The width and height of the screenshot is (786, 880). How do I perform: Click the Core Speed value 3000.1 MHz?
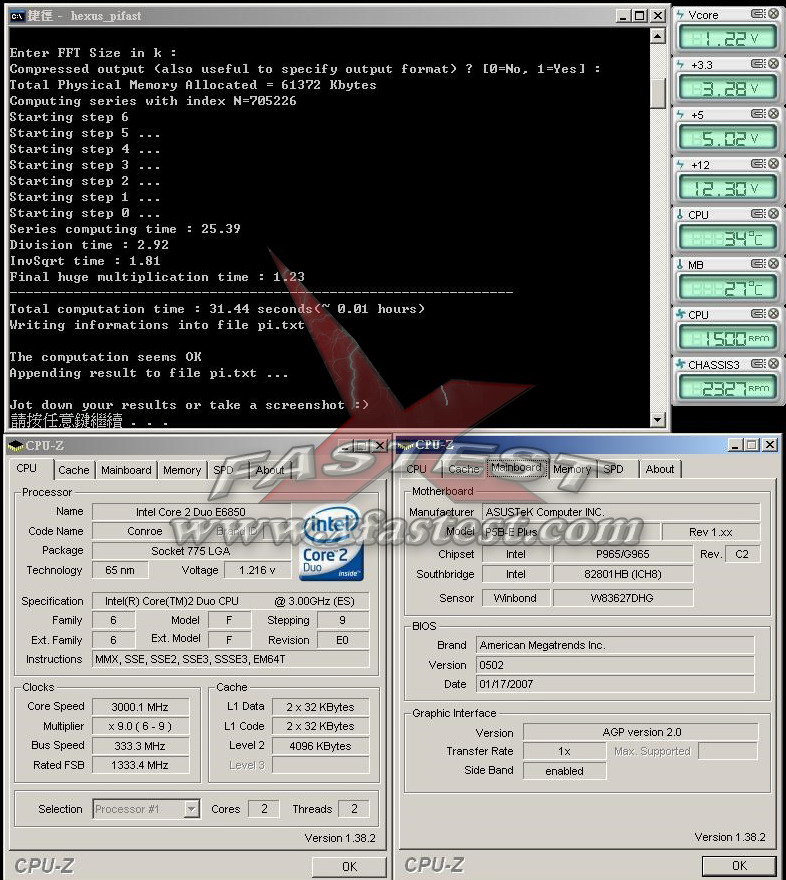point(140,707)
